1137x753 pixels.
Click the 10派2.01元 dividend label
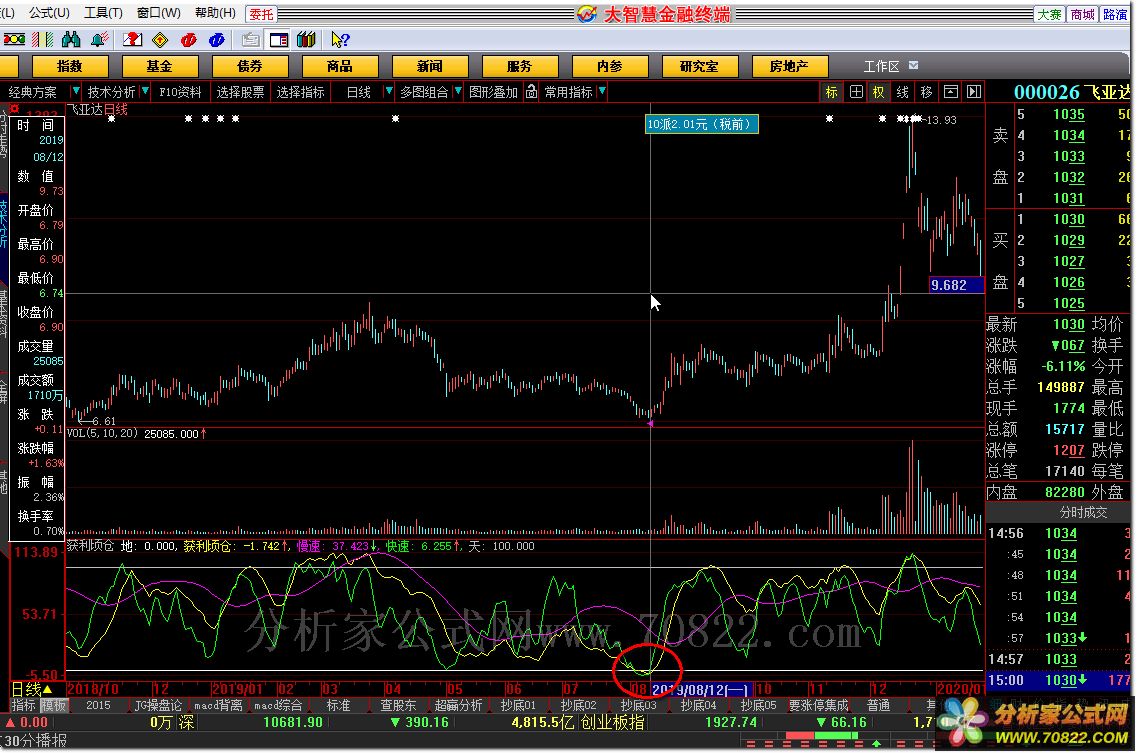(x=701, y=124)
